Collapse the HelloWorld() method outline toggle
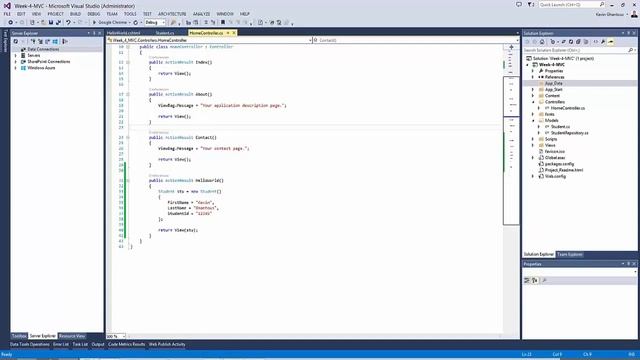Screen dimensions: 640x360 (128, 180)
